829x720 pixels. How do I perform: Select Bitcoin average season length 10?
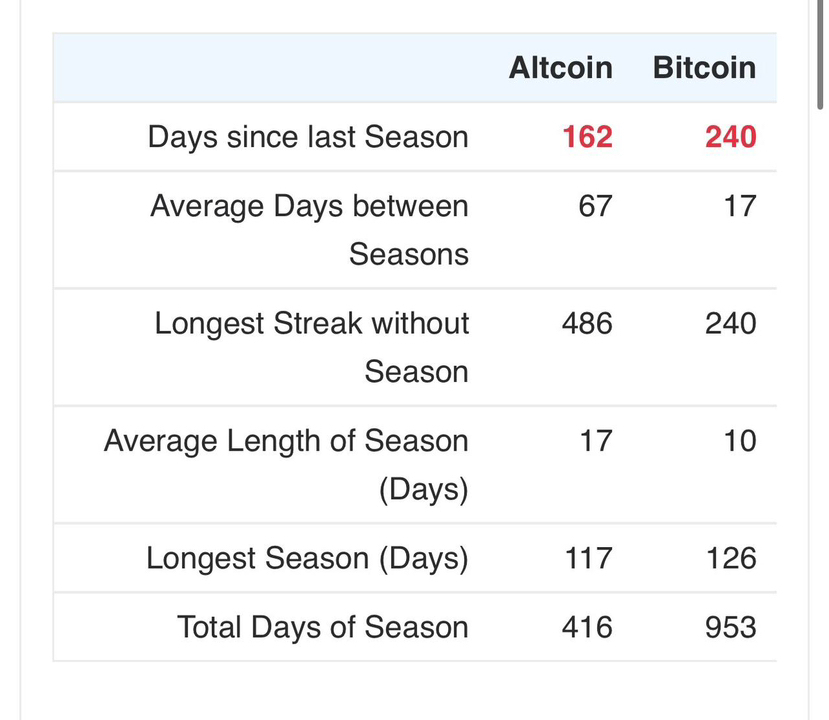click(x=740, y=441)
